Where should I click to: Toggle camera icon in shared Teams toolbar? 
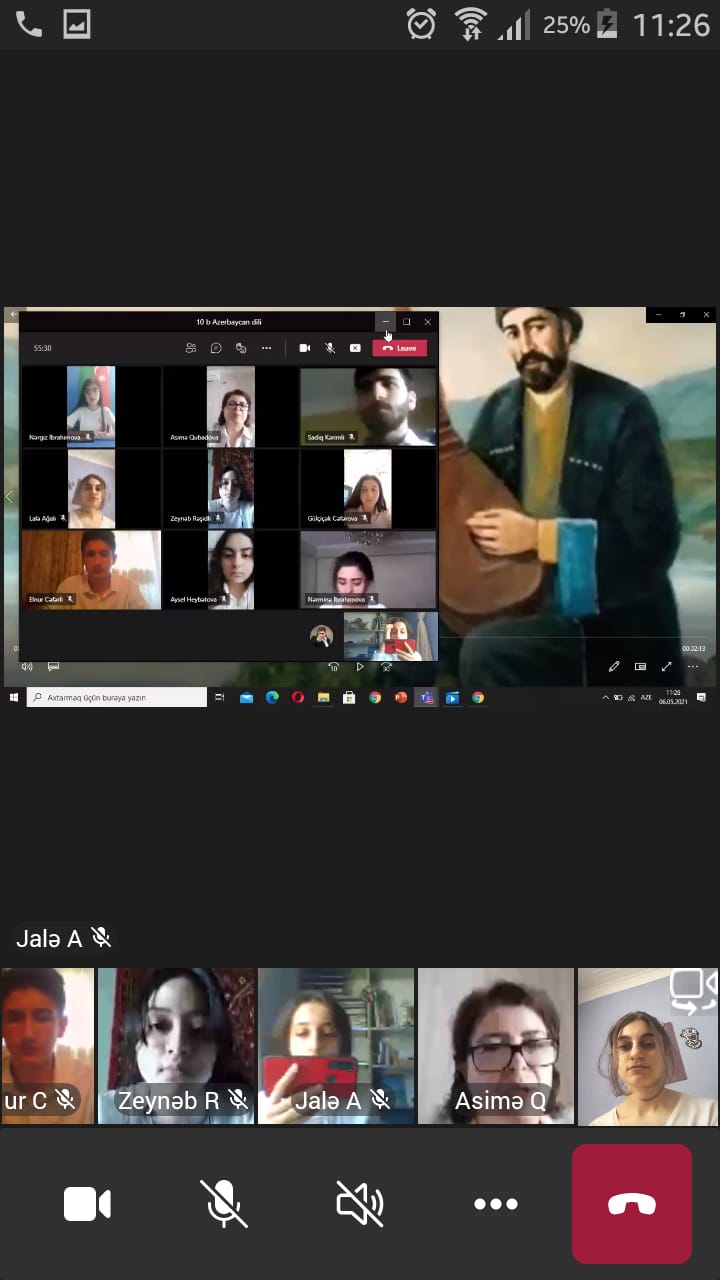point(305,348)
